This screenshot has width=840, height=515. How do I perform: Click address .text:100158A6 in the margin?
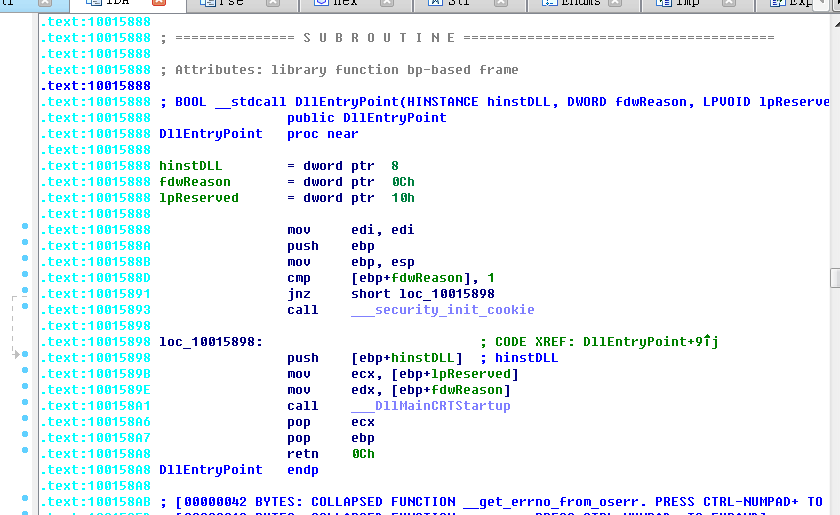click(x=96, y=422)
